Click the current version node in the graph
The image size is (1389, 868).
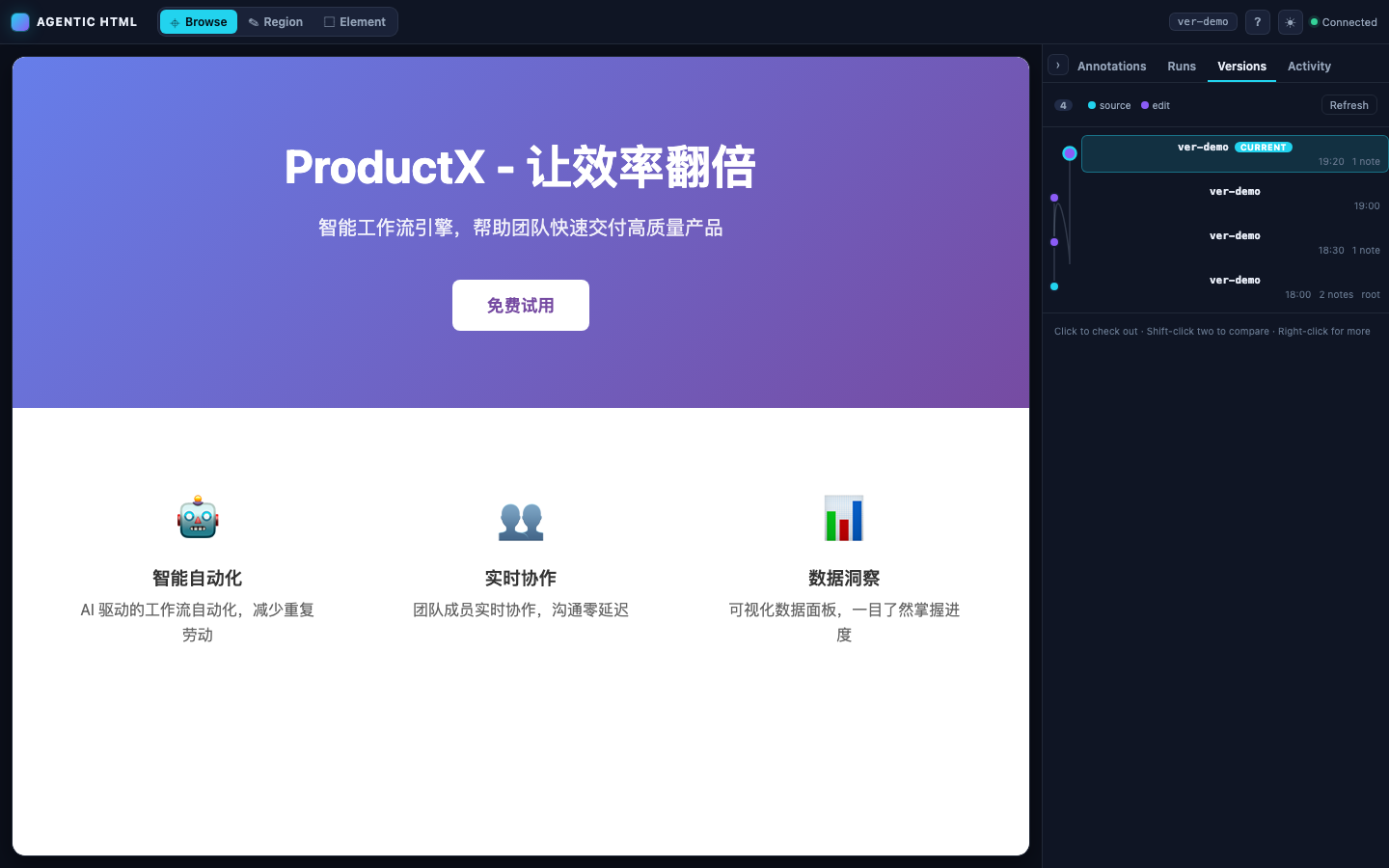click(1070, 153)
